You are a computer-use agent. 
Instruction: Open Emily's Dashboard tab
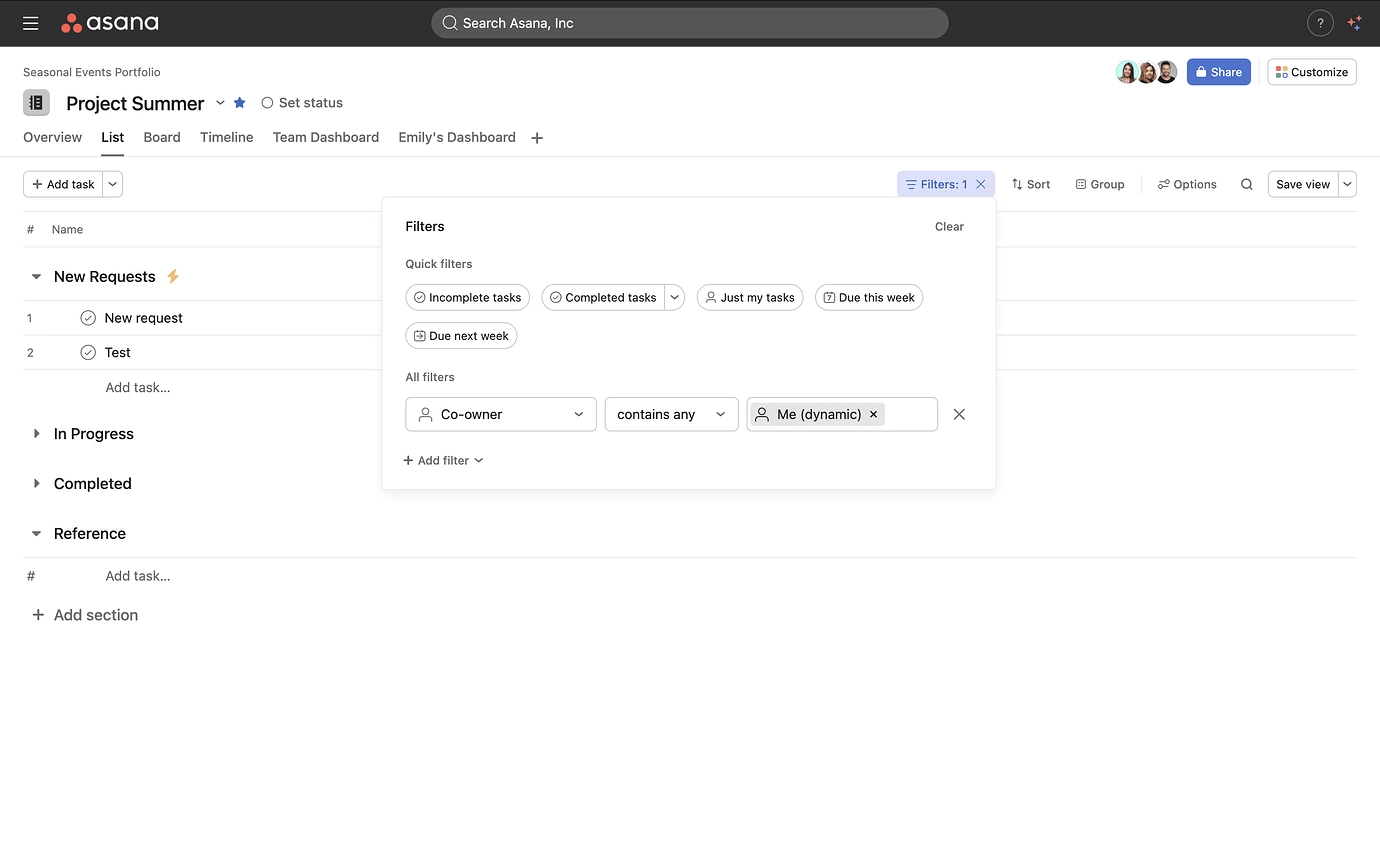click(x=456, y=137)
